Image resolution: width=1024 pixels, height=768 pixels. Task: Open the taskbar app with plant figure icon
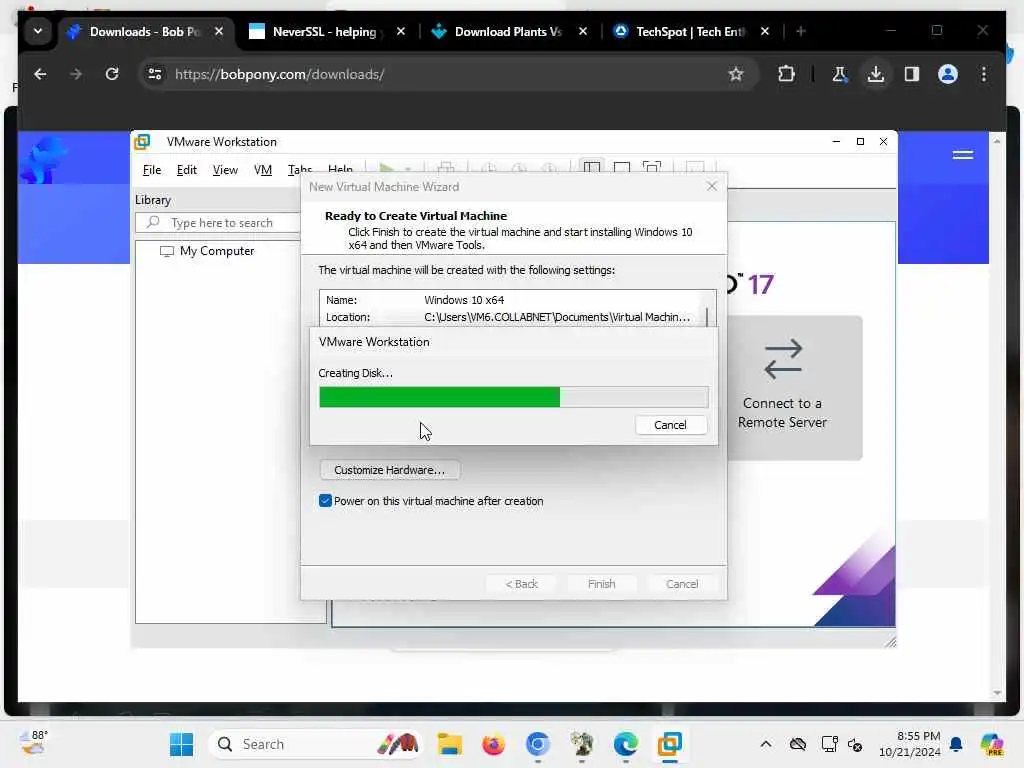click(x=581, y=744)
